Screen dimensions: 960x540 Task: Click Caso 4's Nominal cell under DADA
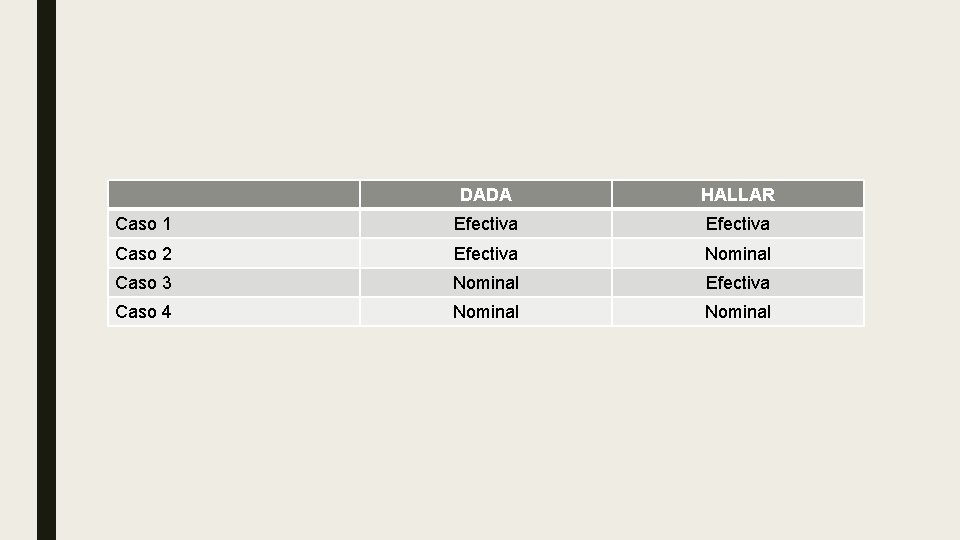[x=486, y=312]
